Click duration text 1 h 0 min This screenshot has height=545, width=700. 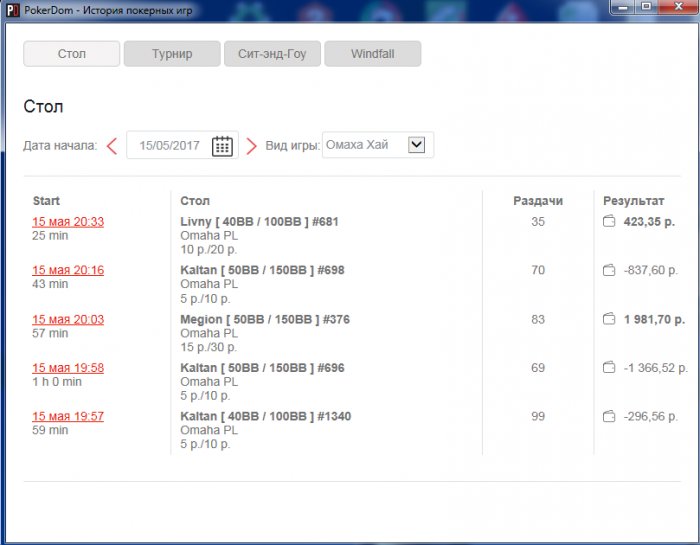(x=57, y=382)
